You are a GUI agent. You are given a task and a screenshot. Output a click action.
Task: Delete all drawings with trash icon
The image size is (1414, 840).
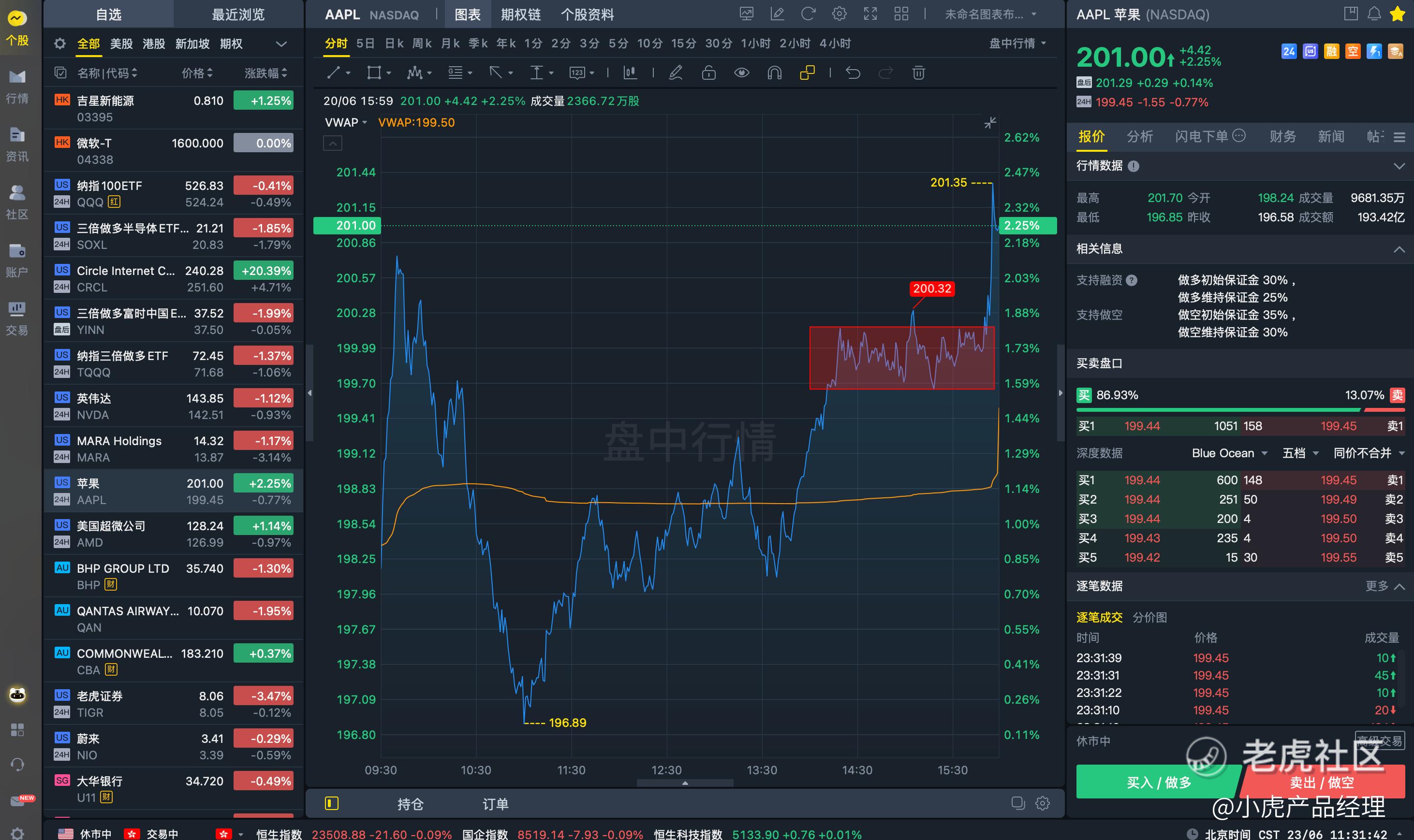918,72
